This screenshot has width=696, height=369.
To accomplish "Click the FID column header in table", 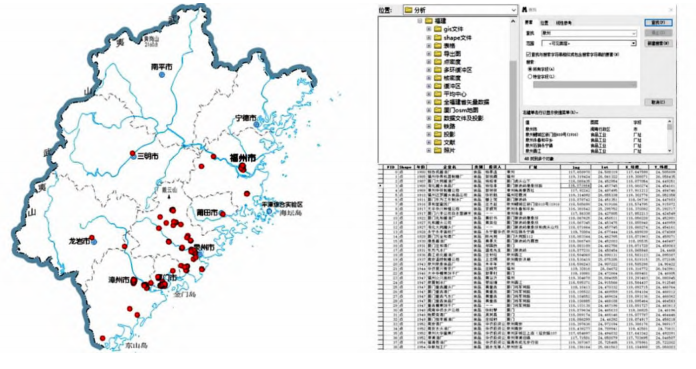I will coord(391,167).
